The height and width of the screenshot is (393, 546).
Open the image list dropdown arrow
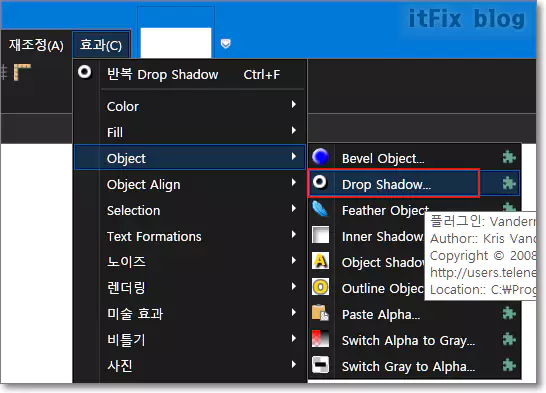pyautogui.click(x=226, y=44)
